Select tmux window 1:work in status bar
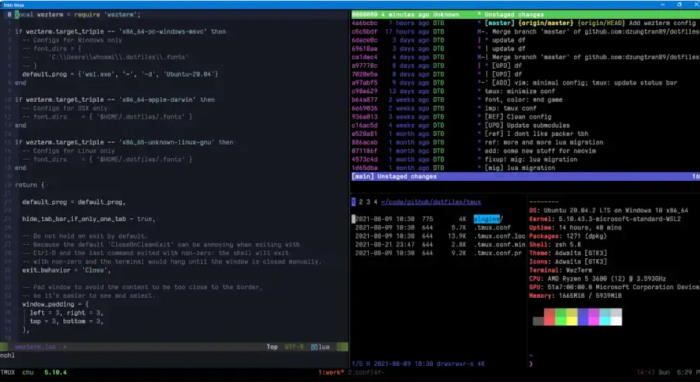This screenshot has width=700, height=382. click(331, 372)
